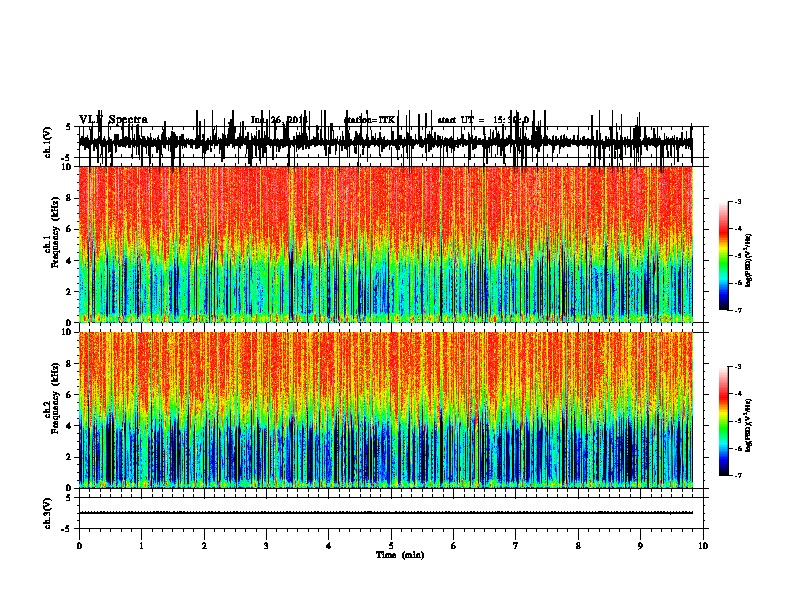Click the '-4' tick on ch.2 colorbar

[x=738, y=394]
